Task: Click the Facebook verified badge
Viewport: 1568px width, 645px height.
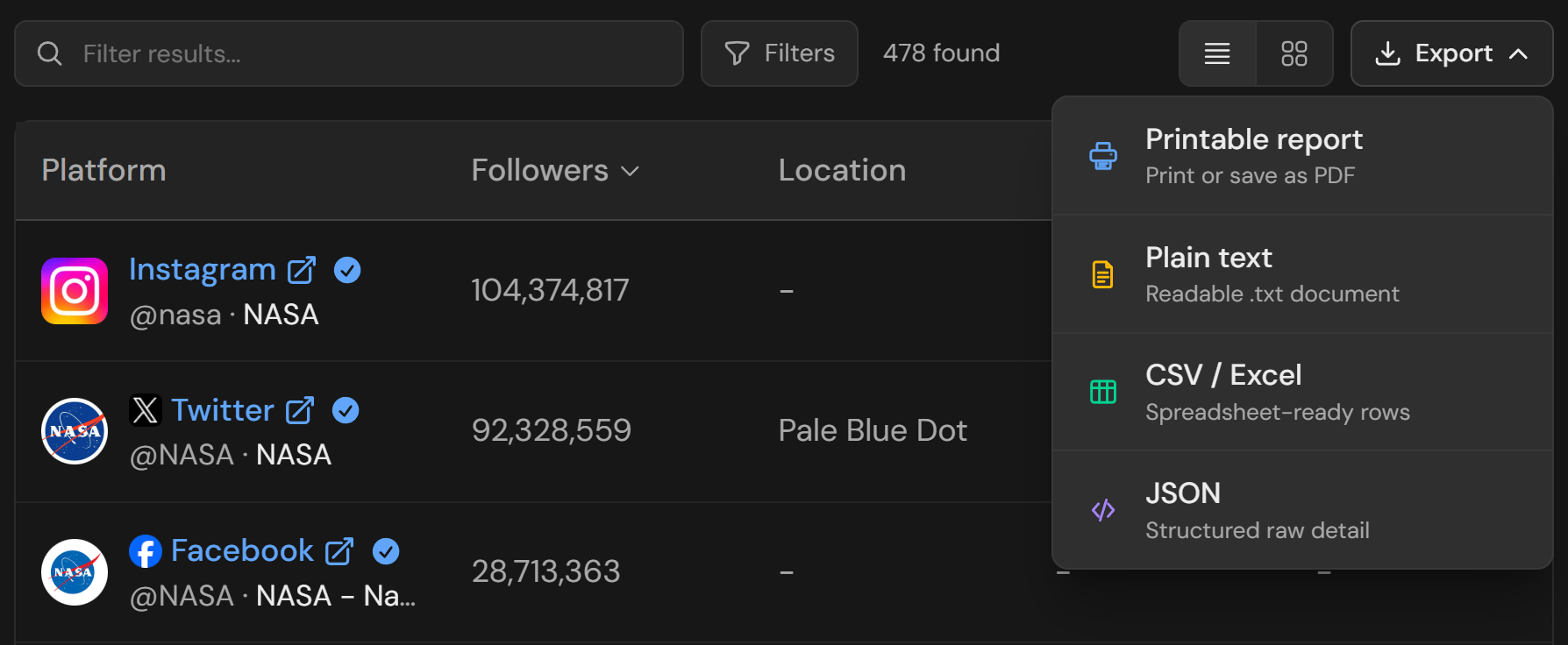Action: coord(386,550)
